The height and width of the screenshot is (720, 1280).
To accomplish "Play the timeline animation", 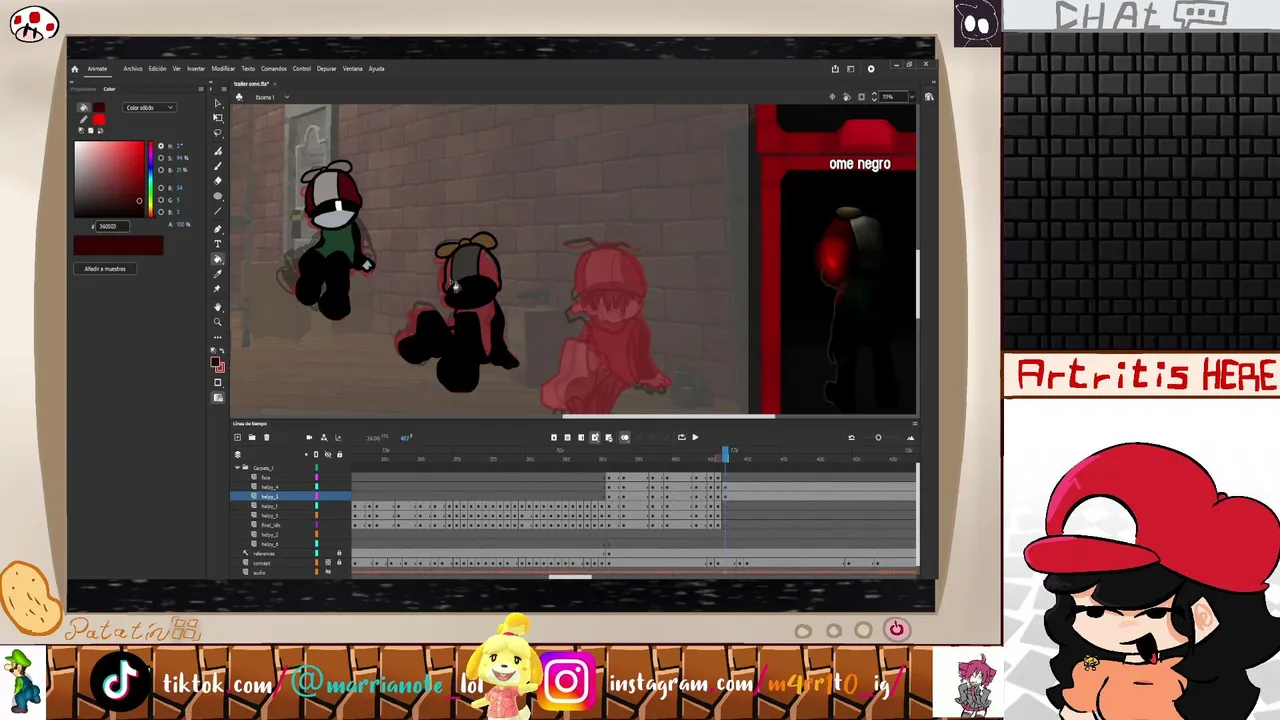I will coord(695,437).
